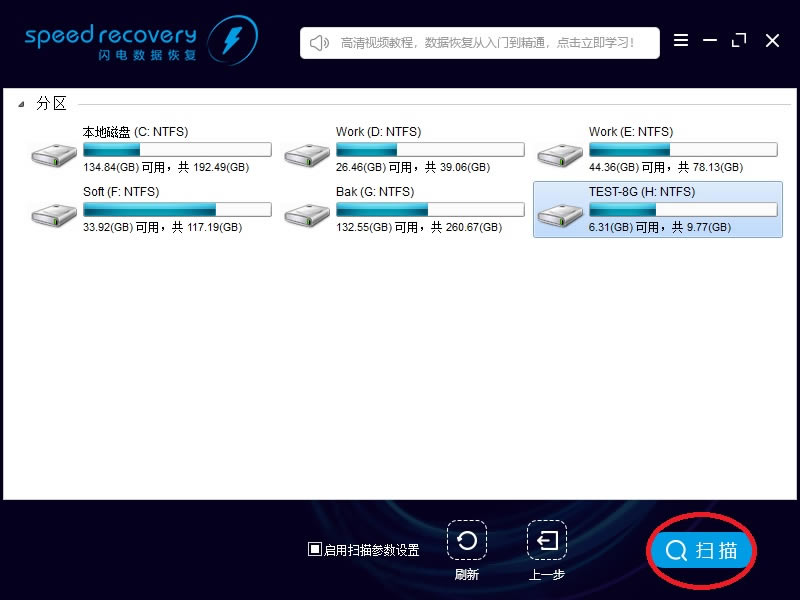
Task: Click the Bak G: drive usage bar
Action: (429, 210)
